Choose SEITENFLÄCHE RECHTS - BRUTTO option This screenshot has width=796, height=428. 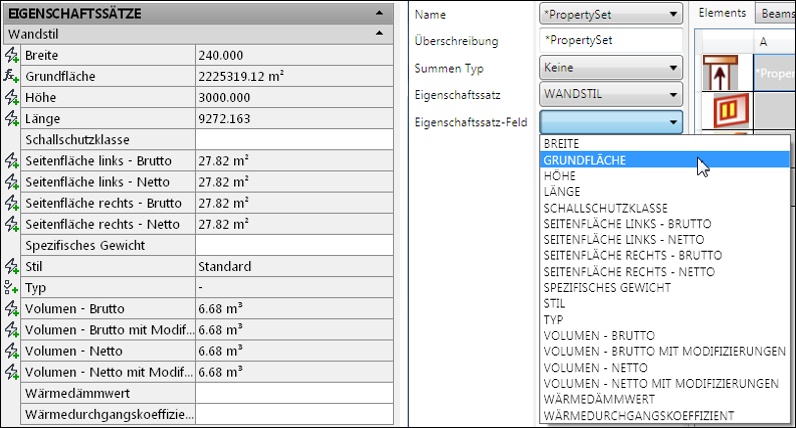coord(665,255)
